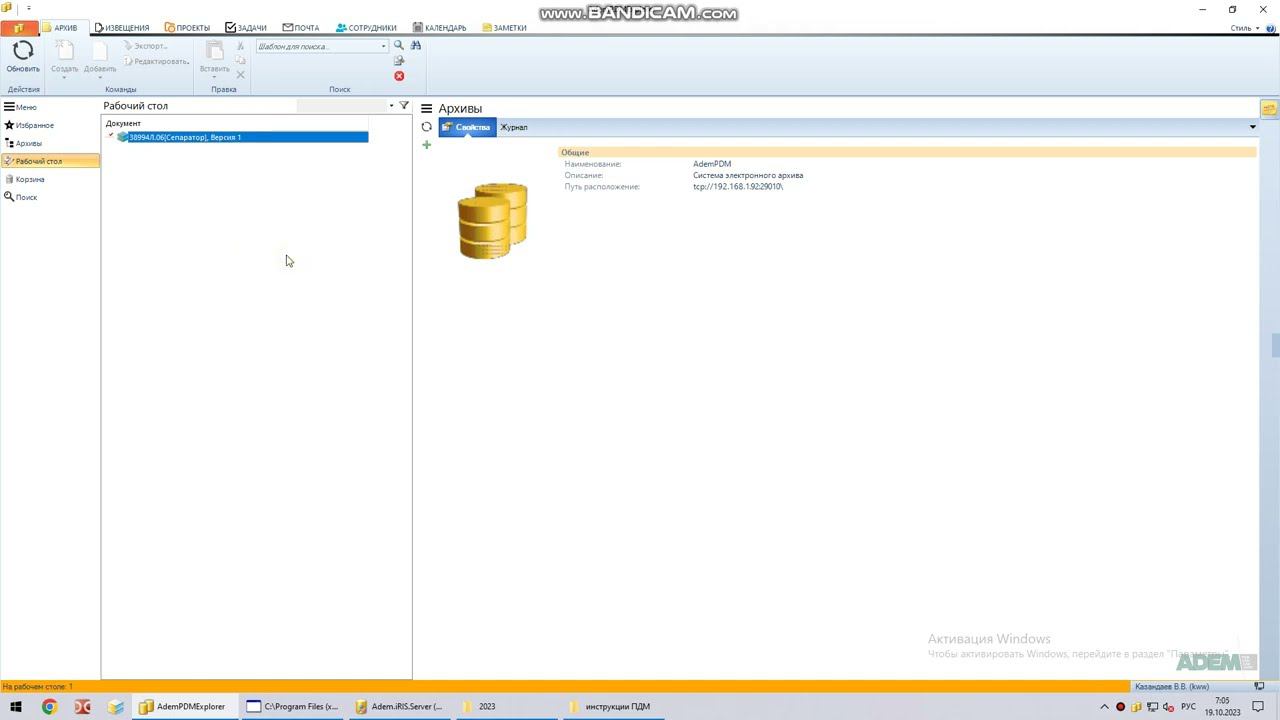1280x720 pixels.
Task: Open the tabs overflow arrow in Архивы panel
Action: [1252, 127]
